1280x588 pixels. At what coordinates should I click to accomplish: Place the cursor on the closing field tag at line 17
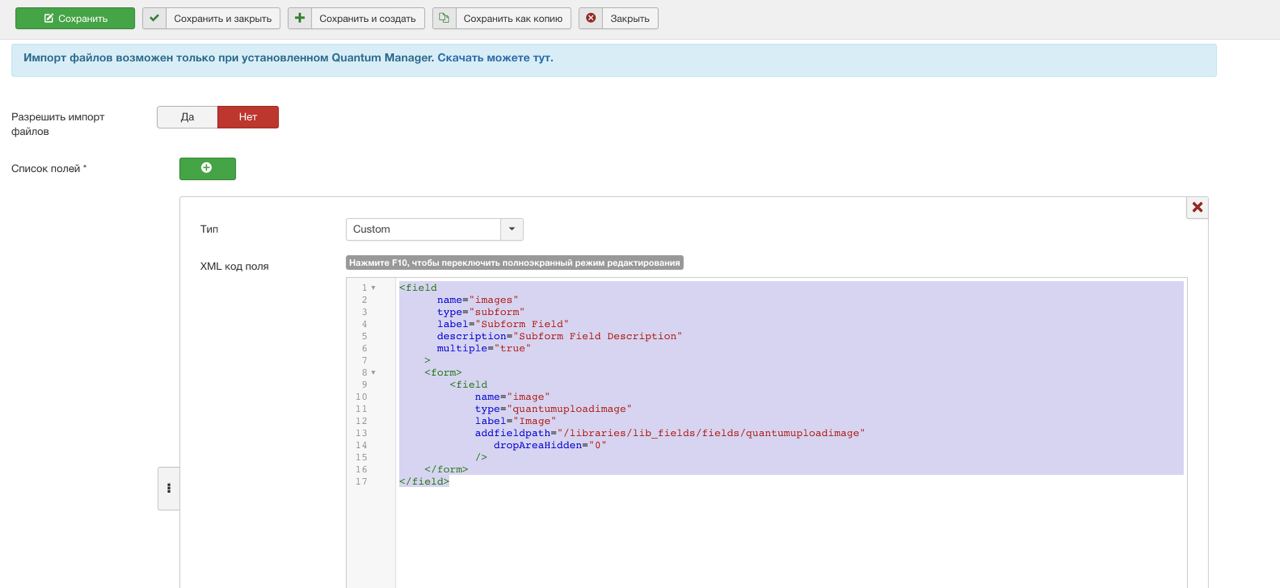click(424, 482)
